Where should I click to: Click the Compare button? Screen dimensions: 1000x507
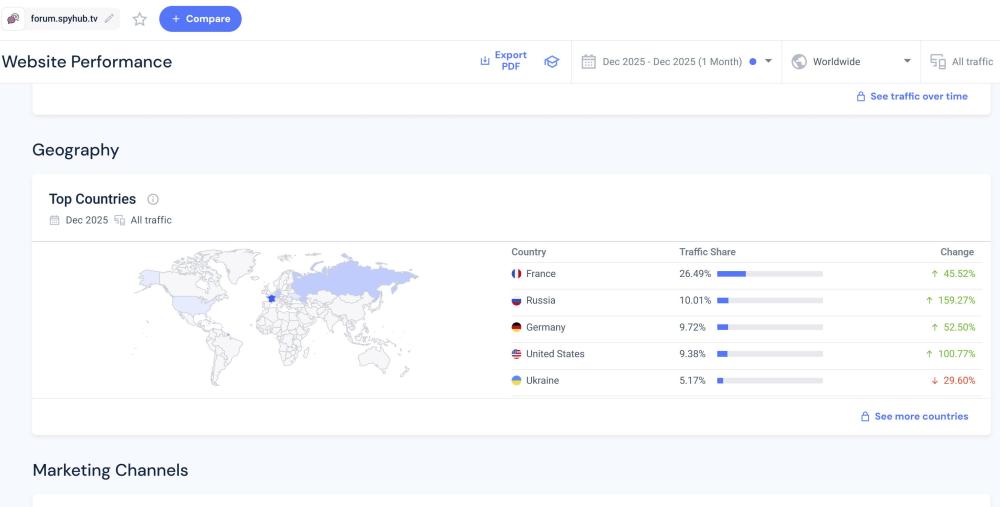(x=200, y=19)
